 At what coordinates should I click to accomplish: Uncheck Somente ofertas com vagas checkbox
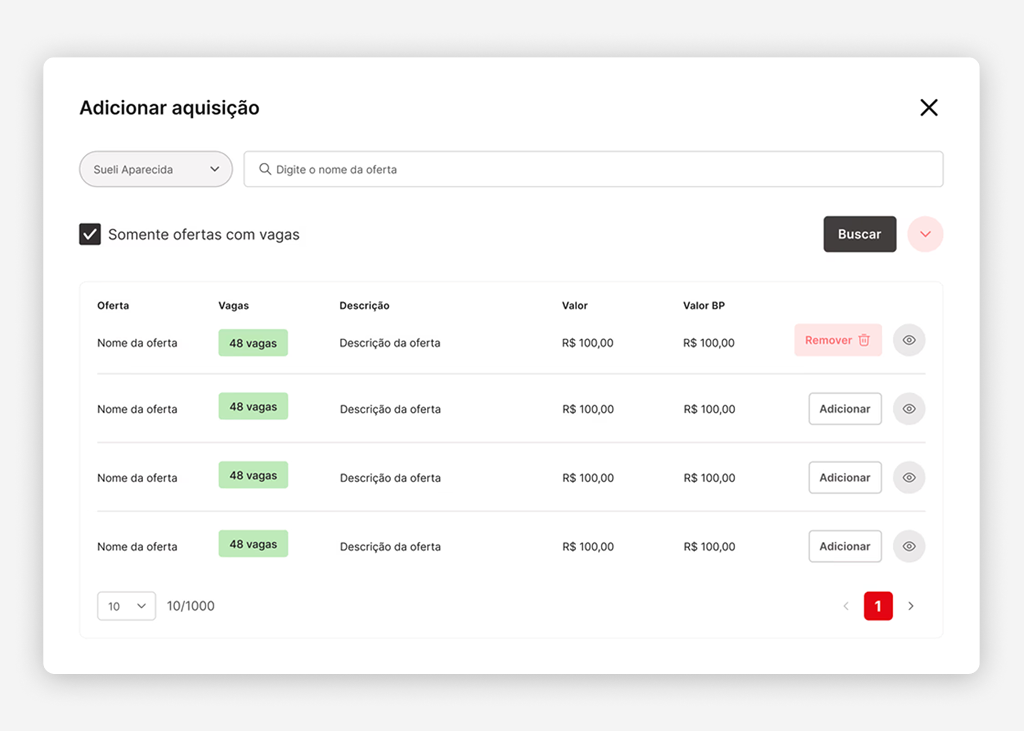(x=90, y=235)
